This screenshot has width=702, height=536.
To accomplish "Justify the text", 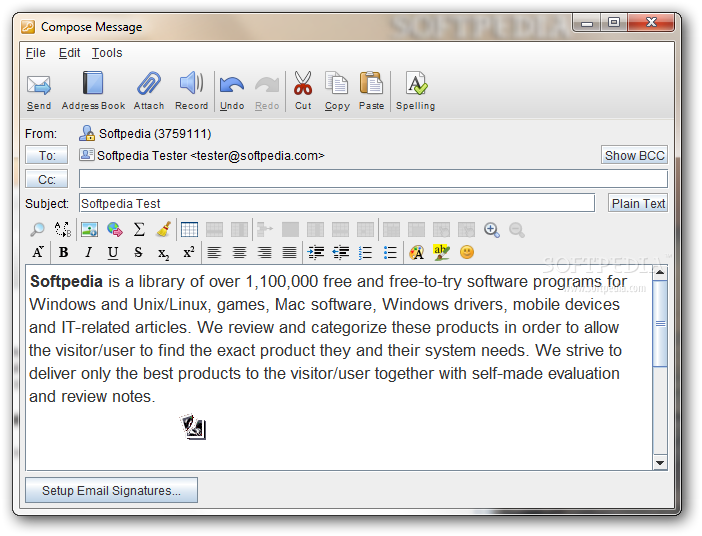I will [289, 253].
